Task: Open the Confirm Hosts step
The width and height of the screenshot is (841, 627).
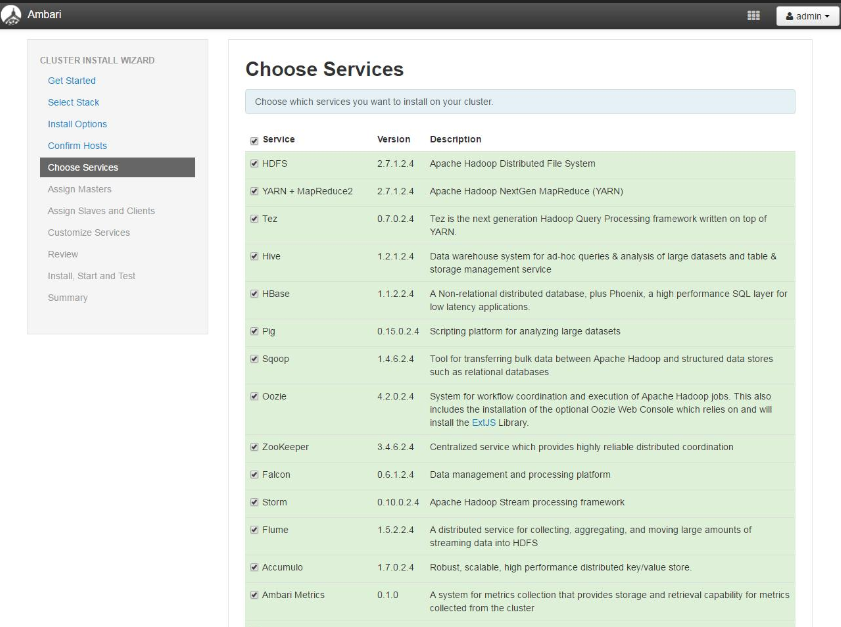Action: pyautogui.click(x=77, y=145)
